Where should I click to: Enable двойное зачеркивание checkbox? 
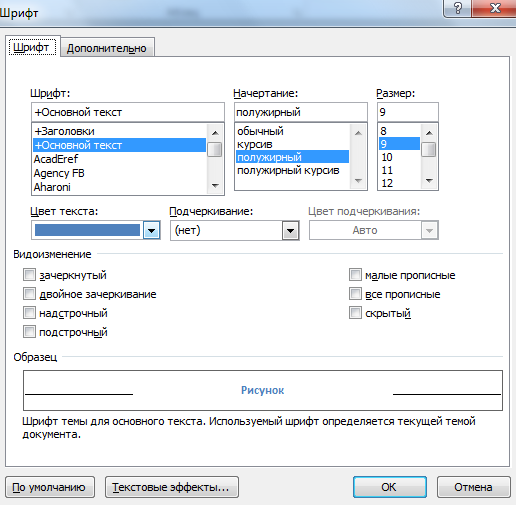(x=29, y=294)
